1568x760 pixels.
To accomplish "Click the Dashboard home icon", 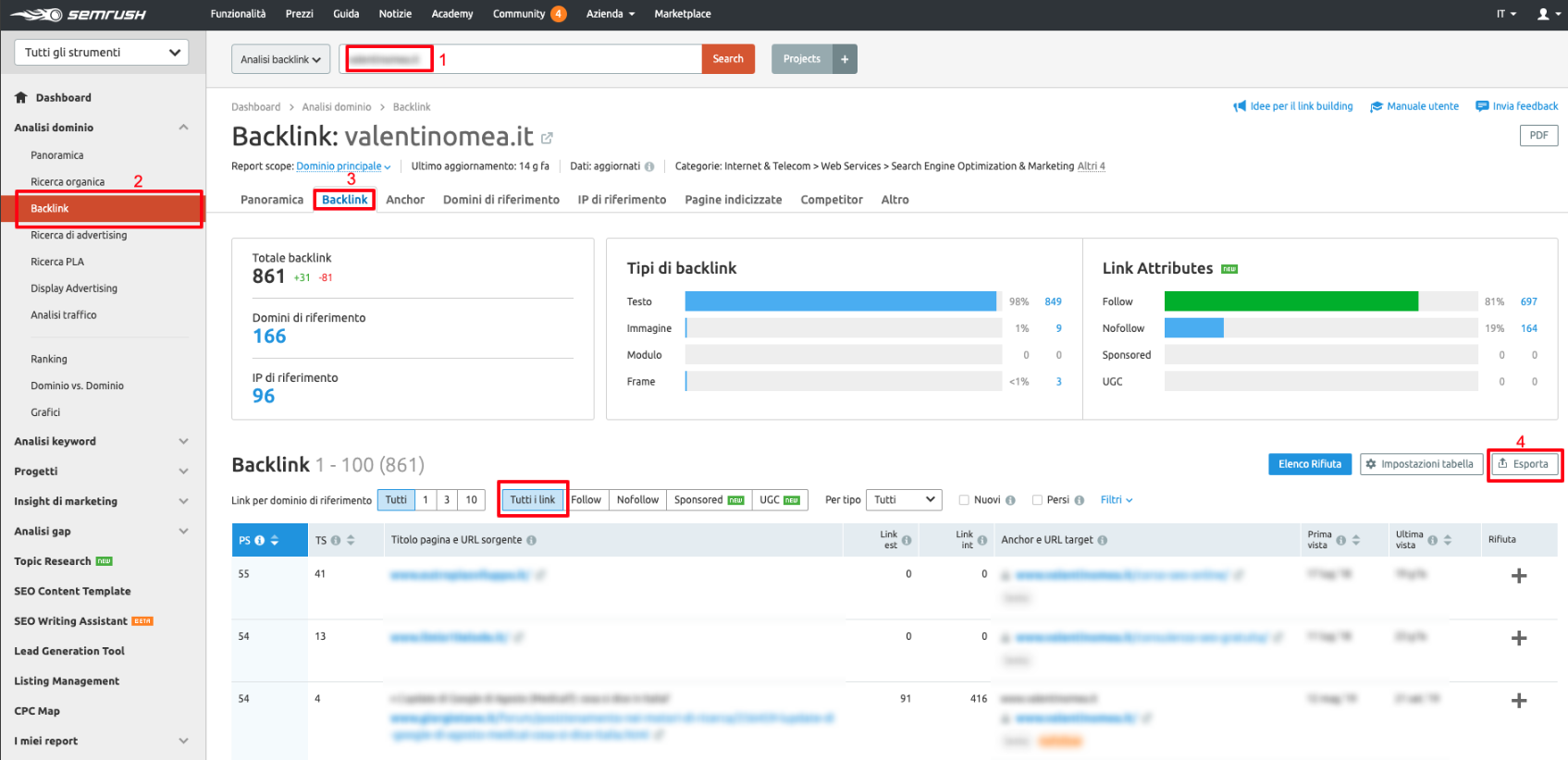I will pos(20,97).
